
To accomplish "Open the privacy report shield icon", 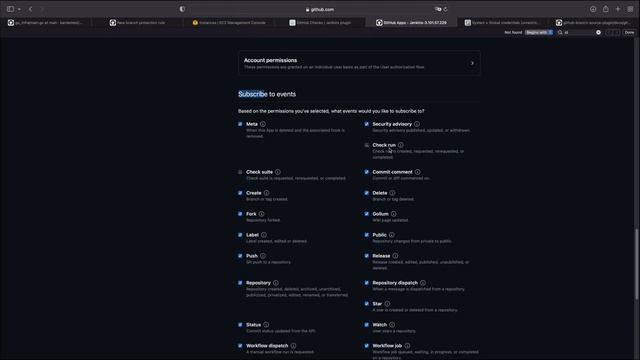I will (x=182, y=9).
